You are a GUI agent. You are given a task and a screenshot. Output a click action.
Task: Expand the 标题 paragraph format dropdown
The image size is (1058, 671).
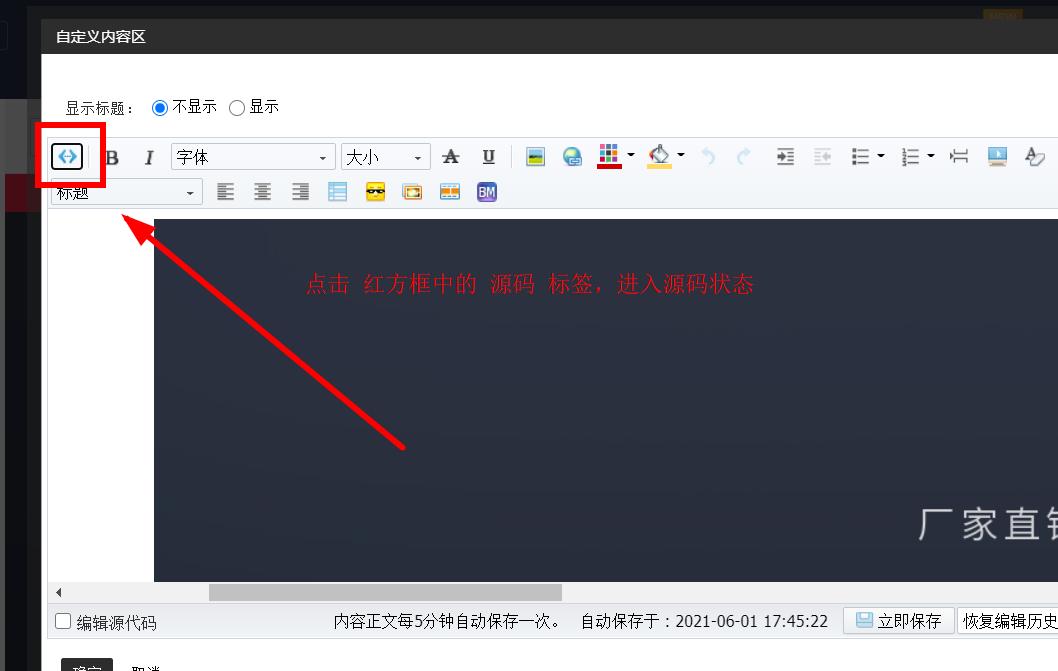point(125,191)
